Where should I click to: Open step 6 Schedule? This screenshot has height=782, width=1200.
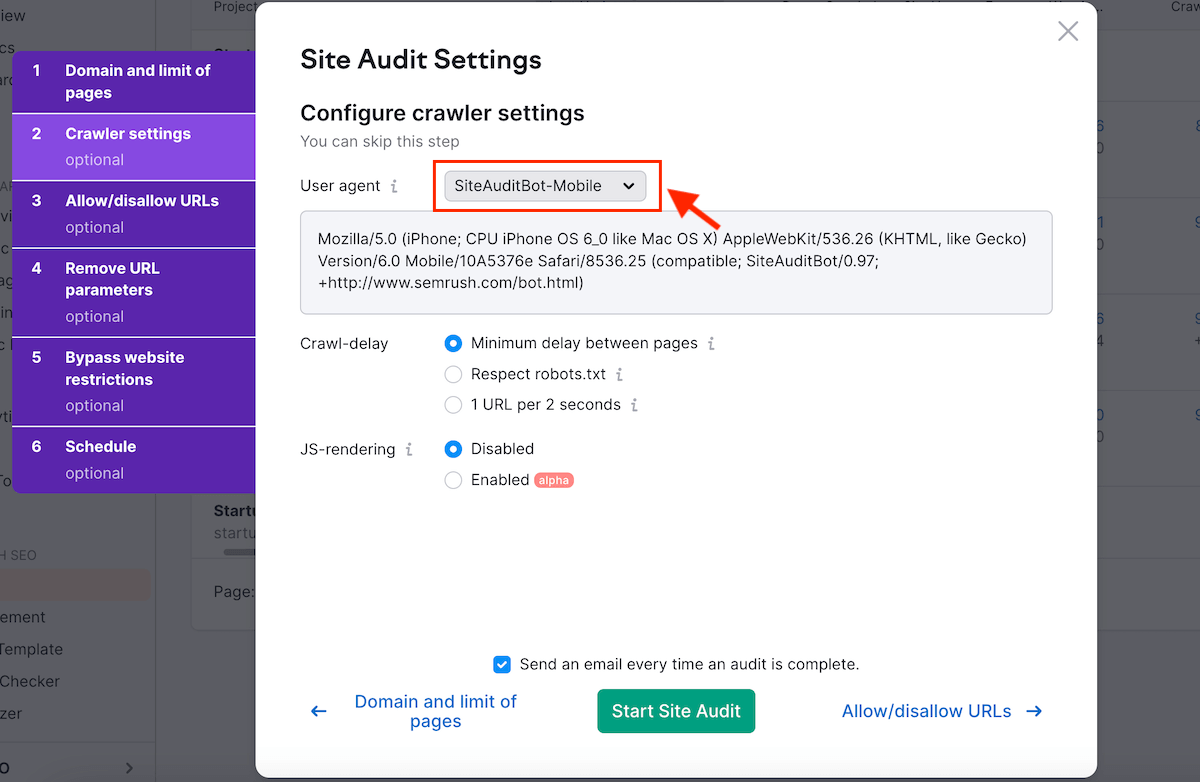click(x=134, y=459)
